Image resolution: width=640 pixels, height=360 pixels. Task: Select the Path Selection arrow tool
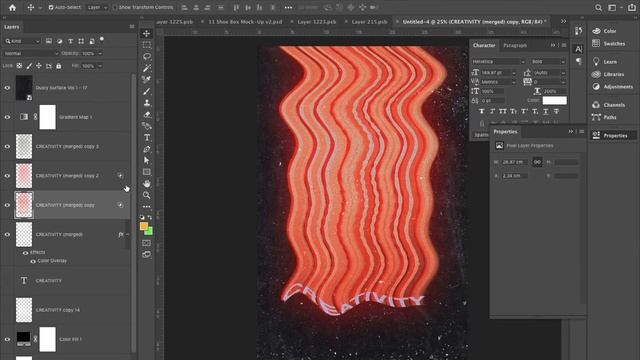click(x=147, y=161)
